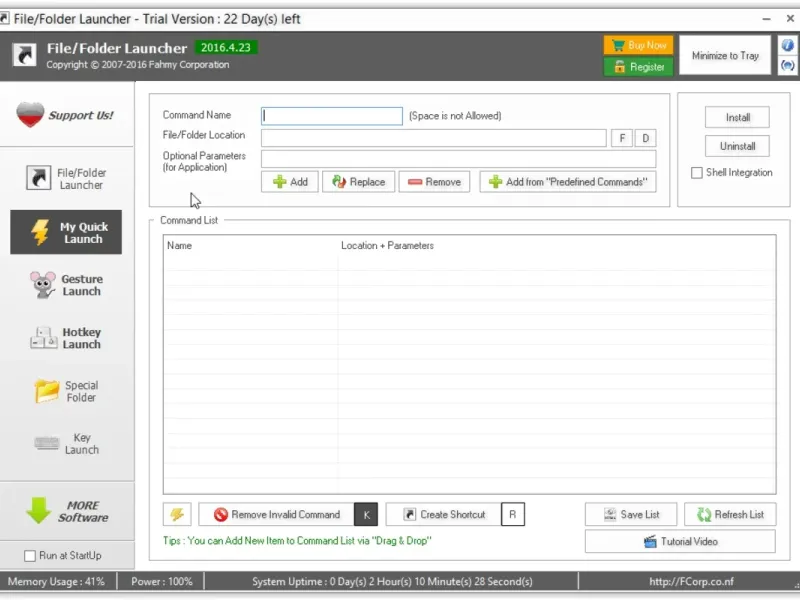Screen dimensions: 800x600
Task: Focus the Command Name input field
Action: click(x=332, y=116)
